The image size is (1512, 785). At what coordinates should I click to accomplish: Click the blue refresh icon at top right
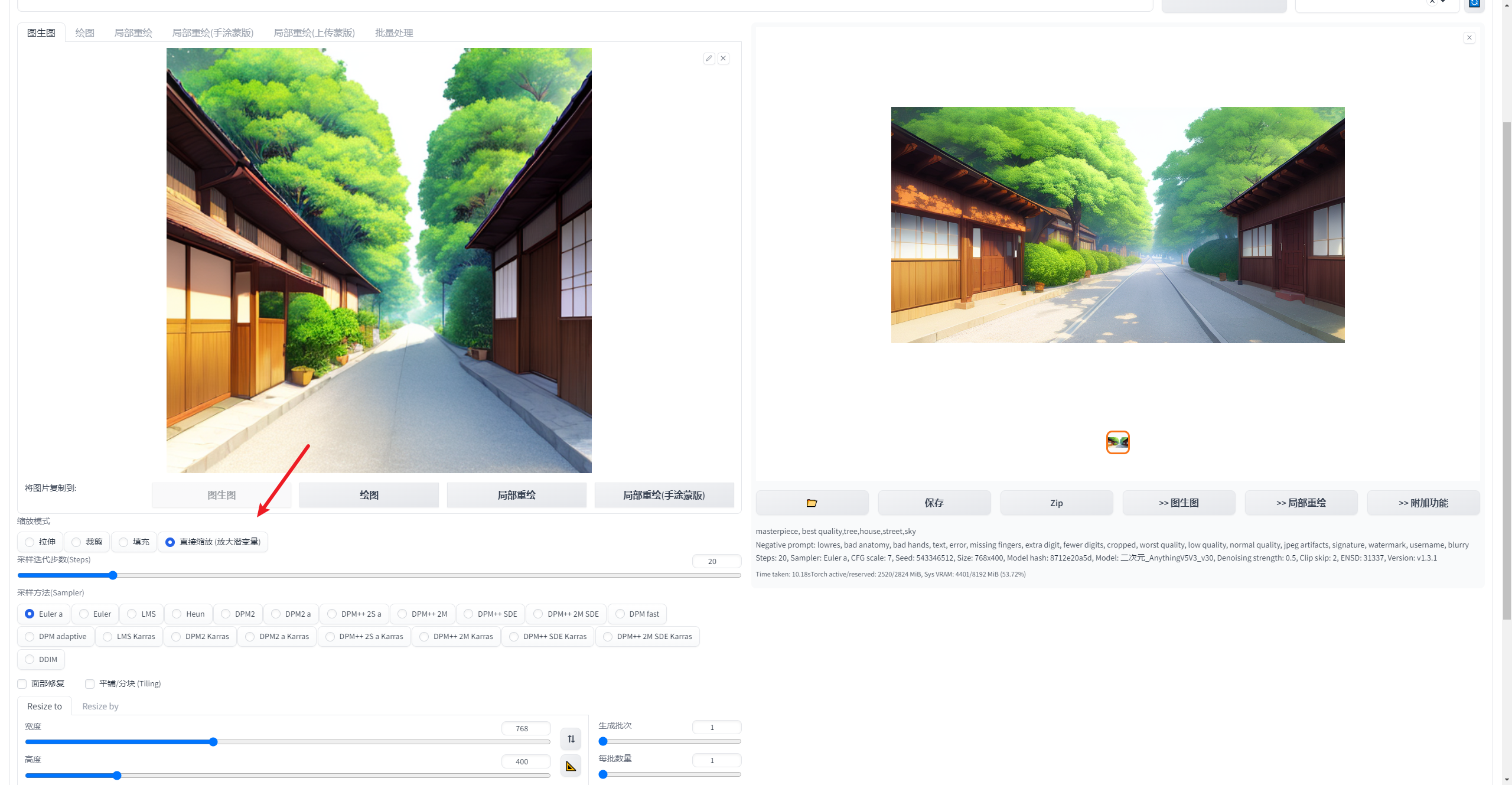pos(1474,3)
